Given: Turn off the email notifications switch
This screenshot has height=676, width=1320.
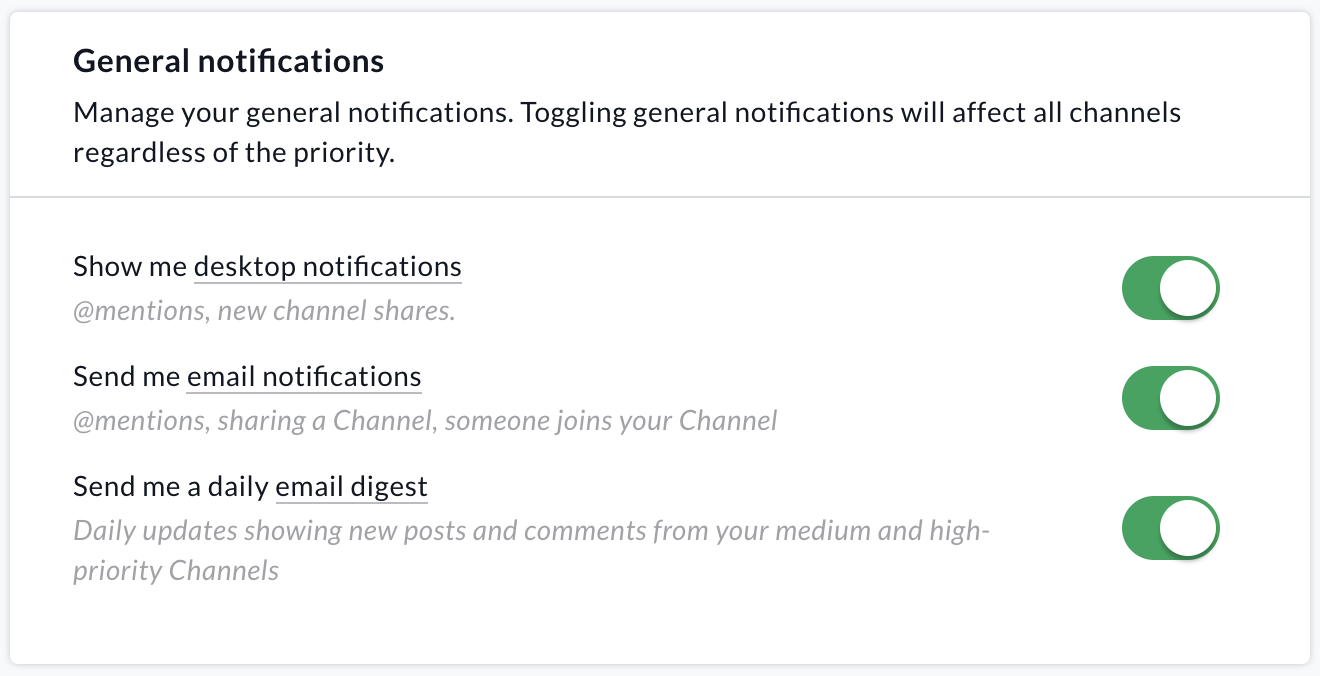Looking at the screenshot, I should pos(1171,399).
